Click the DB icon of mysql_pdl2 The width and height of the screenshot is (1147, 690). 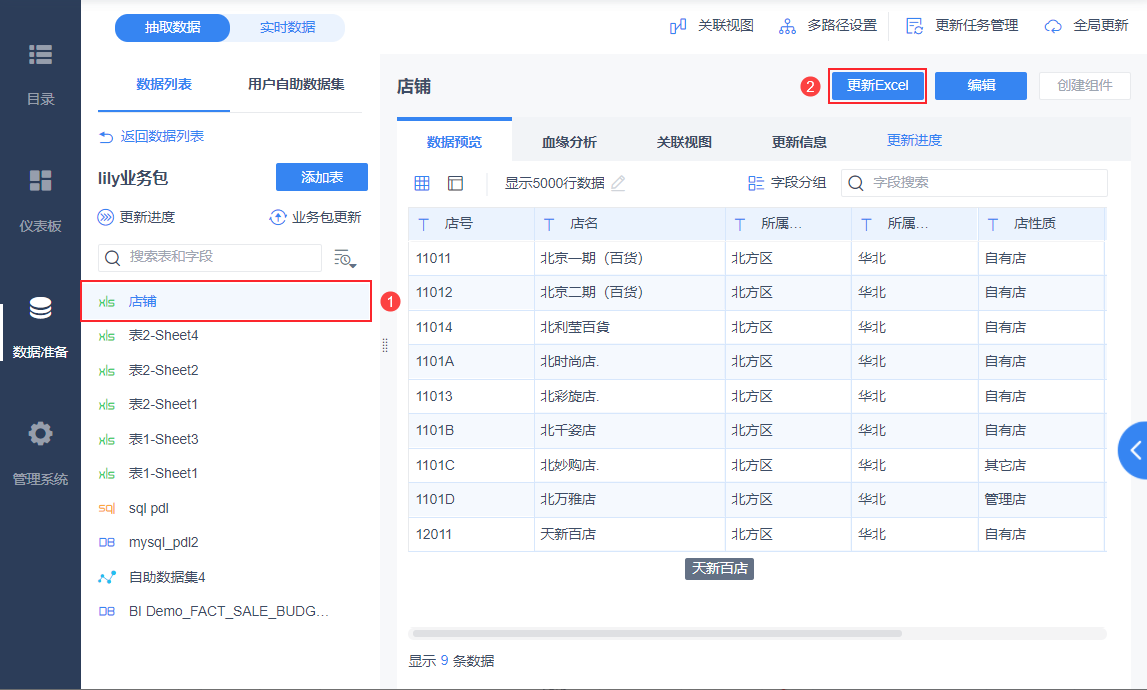[107, 543]
